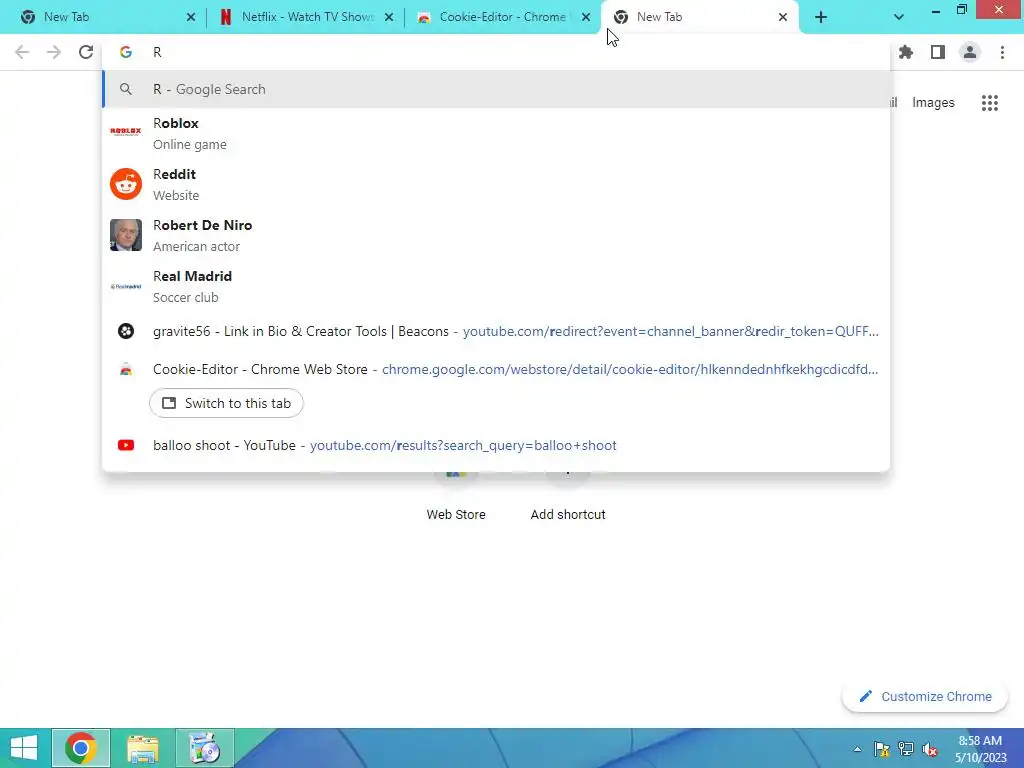Open the Windows Start menu
This screenshot has height=768, width=1024.
pyautogui.click(x=24, y=748)
